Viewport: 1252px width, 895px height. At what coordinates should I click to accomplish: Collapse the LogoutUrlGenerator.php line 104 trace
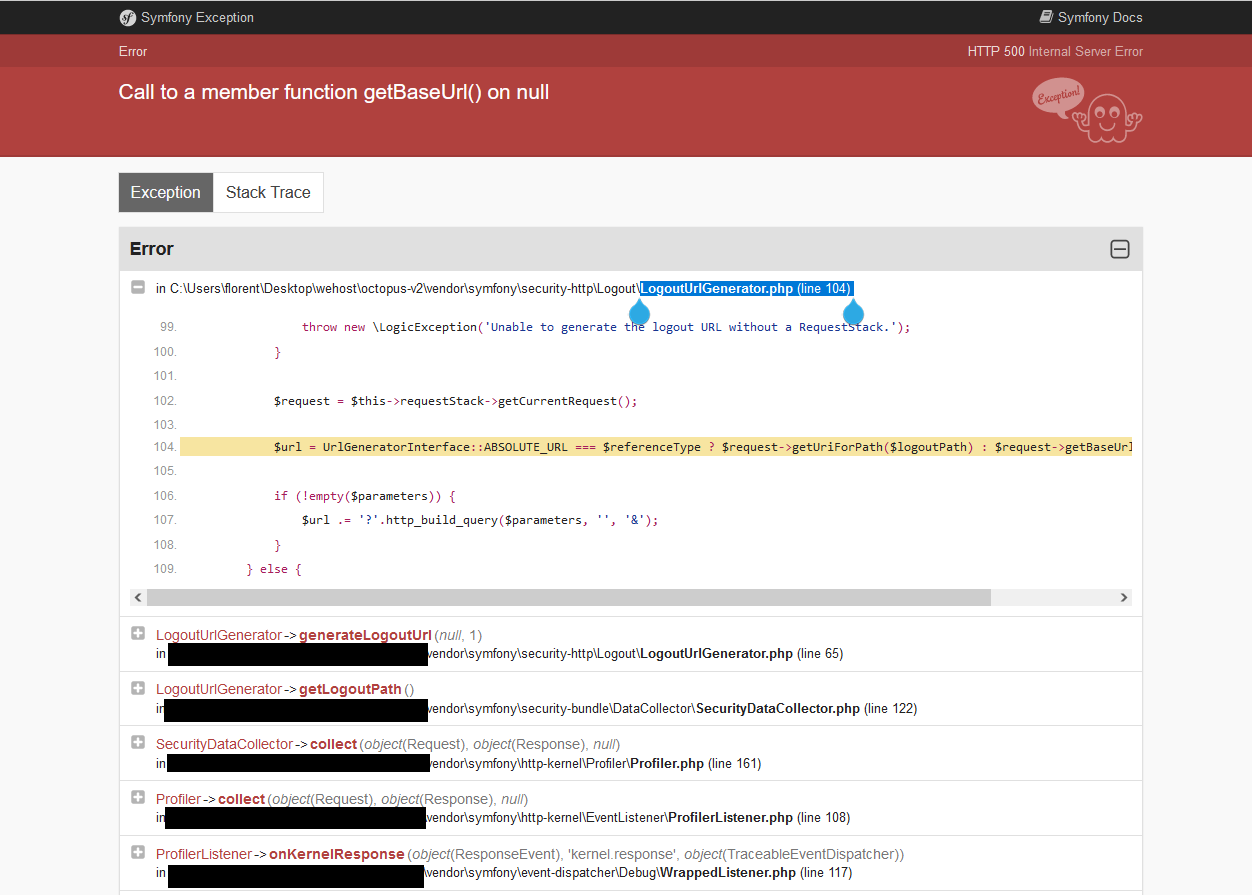[138, 288]
